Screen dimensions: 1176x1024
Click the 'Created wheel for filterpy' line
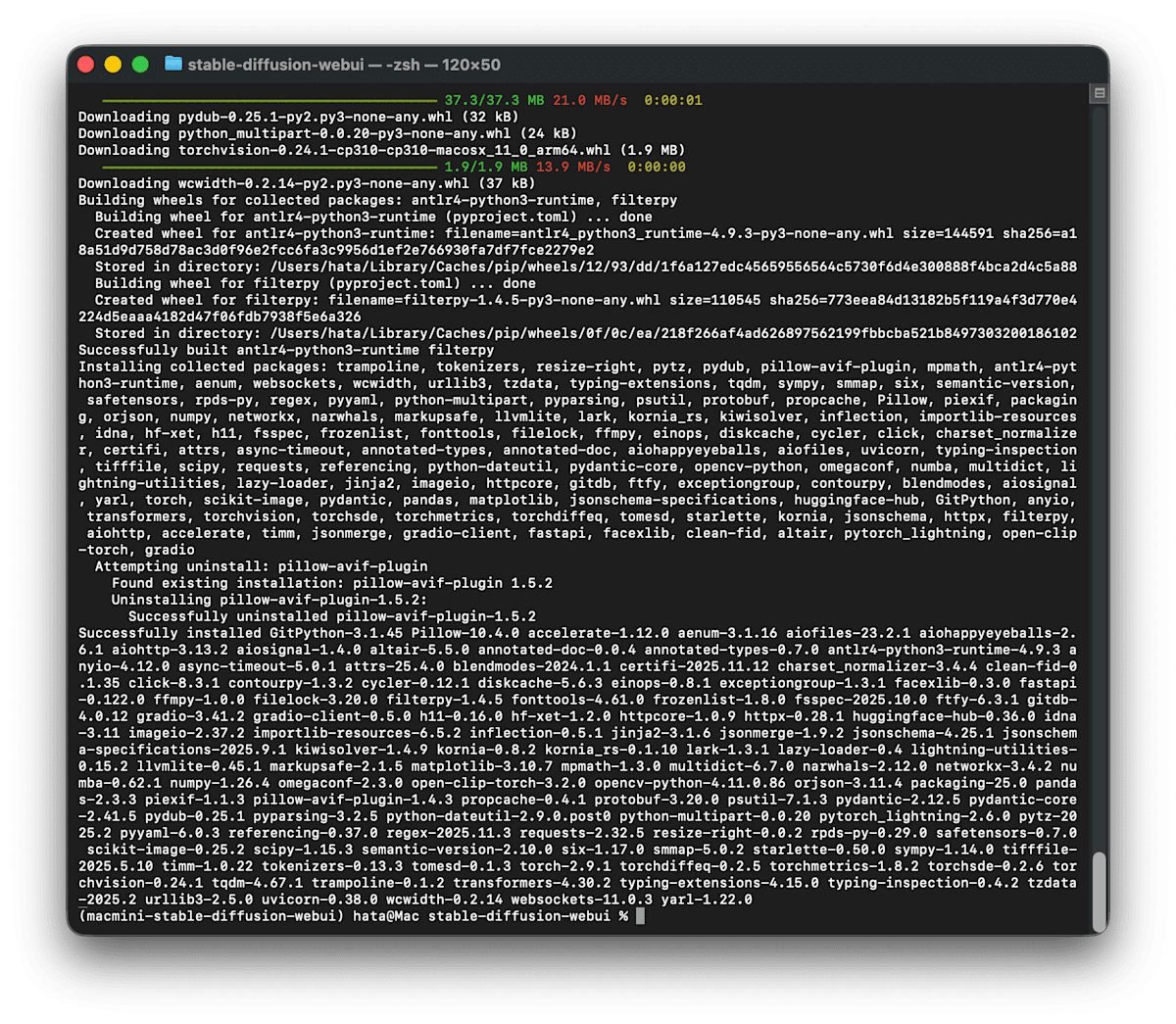pos(577,308)
